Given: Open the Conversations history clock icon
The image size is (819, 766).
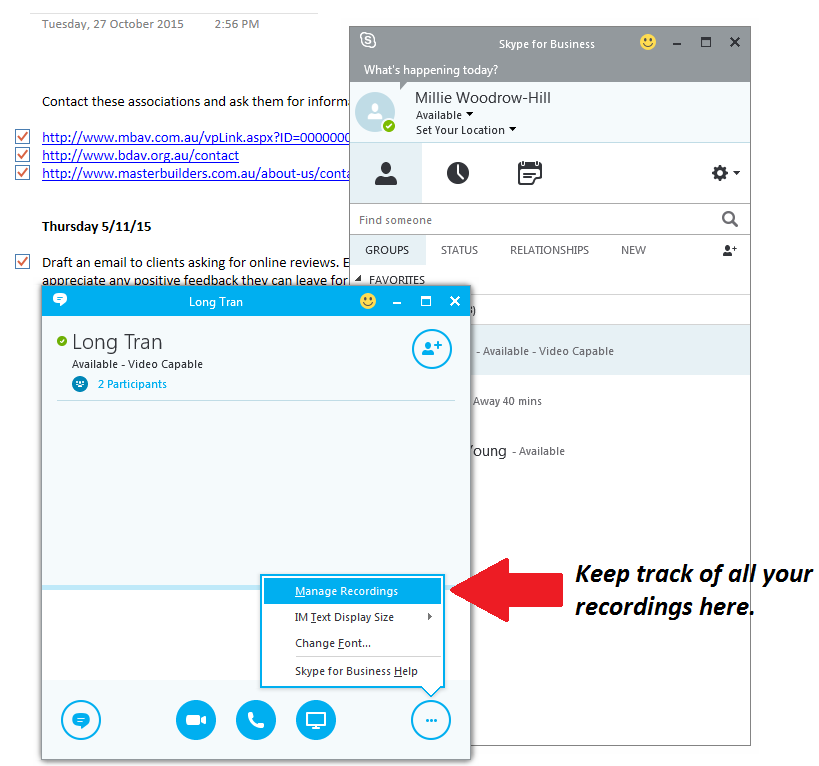Looking at the screenshot, I should point(458,173).
